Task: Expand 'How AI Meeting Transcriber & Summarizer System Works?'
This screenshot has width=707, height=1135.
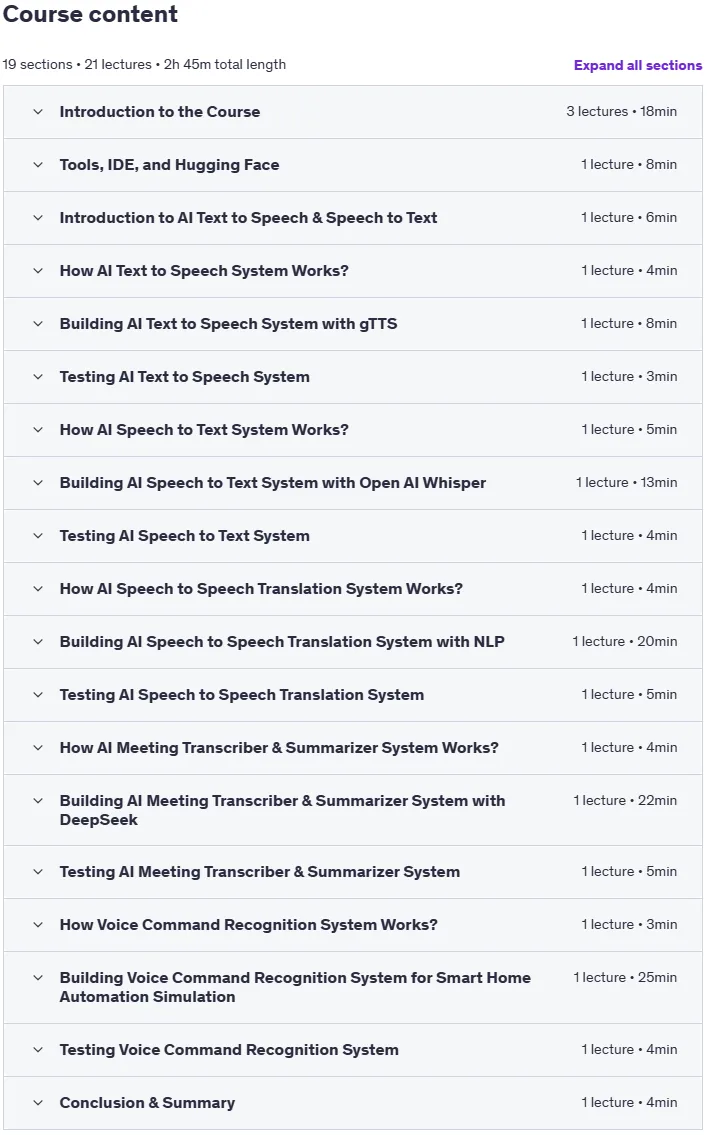Action: (x=352, y=748)
